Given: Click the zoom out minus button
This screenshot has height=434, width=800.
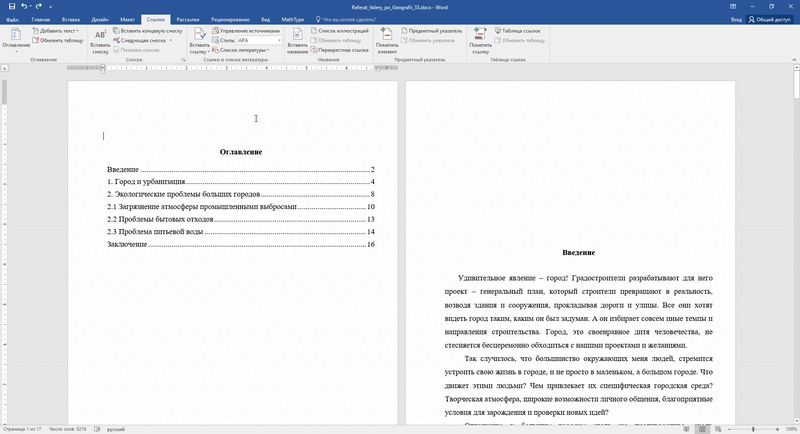Looking at the screenshot, I should pyautogui.click(x=730, y=429).
